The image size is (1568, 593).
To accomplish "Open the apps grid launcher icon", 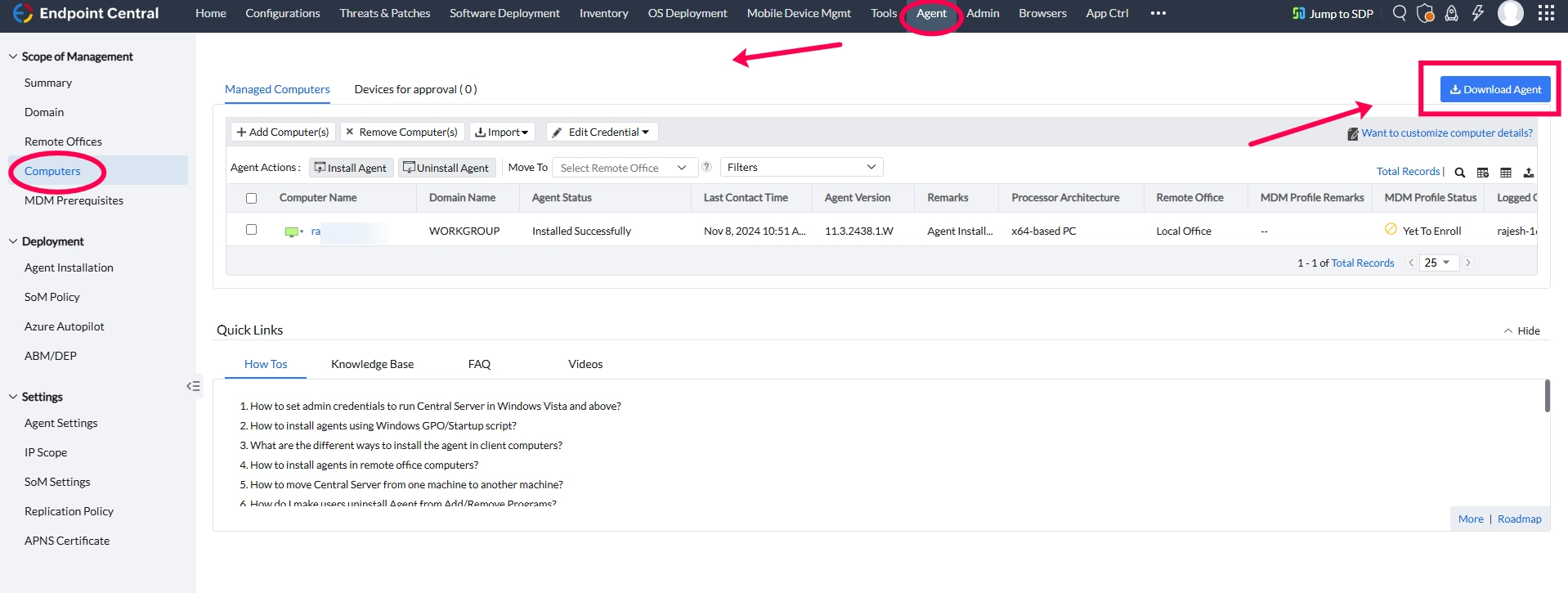I will pyautogui.click(x=1546, y=13).
